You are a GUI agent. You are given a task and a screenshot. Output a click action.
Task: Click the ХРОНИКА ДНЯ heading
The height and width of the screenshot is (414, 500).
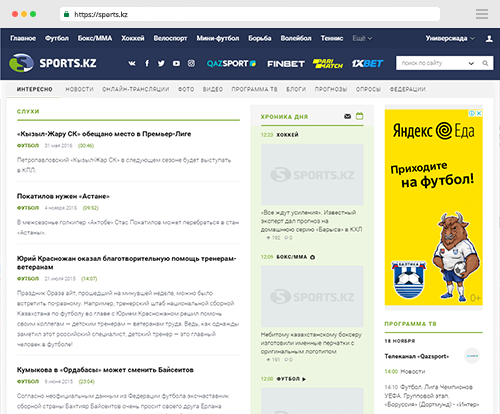(284, 117)
